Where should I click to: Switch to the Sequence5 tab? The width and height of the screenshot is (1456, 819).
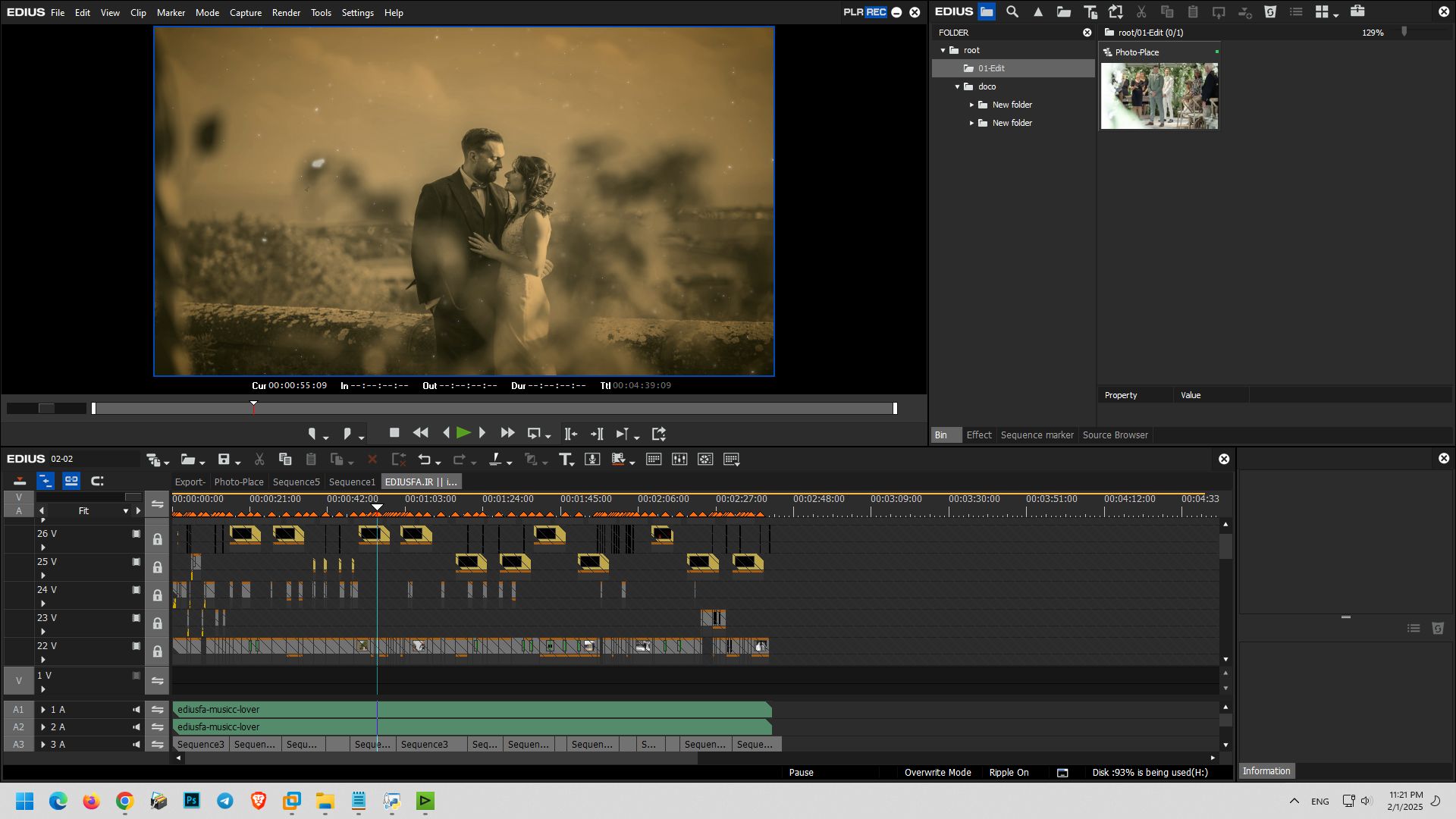[x=296, y=482]
